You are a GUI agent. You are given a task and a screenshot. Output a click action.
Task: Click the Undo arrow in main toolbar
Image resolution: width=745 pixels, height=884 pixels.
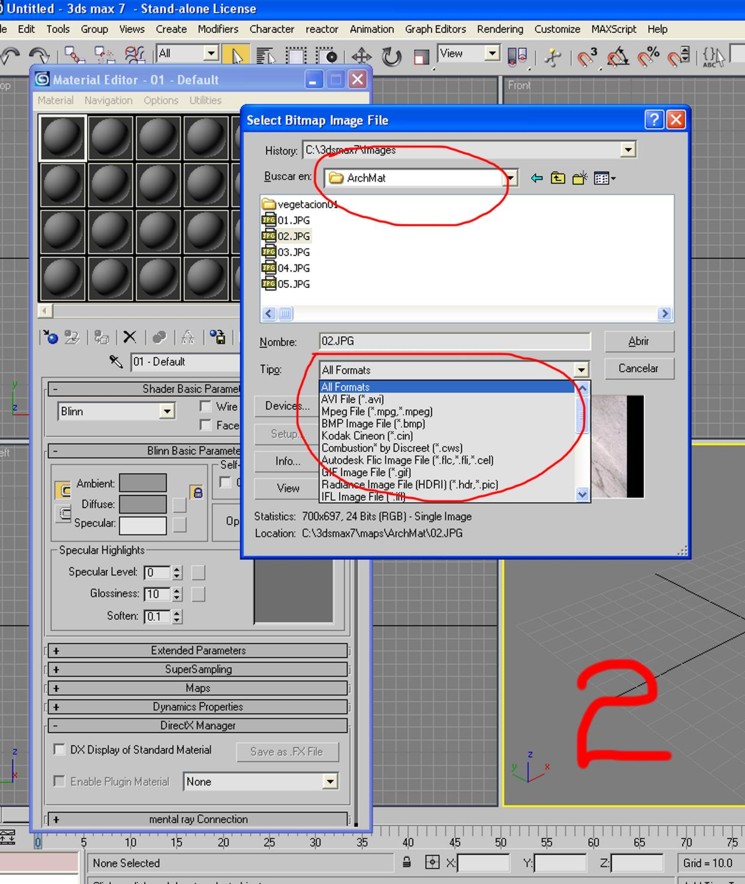click(10, 56)
